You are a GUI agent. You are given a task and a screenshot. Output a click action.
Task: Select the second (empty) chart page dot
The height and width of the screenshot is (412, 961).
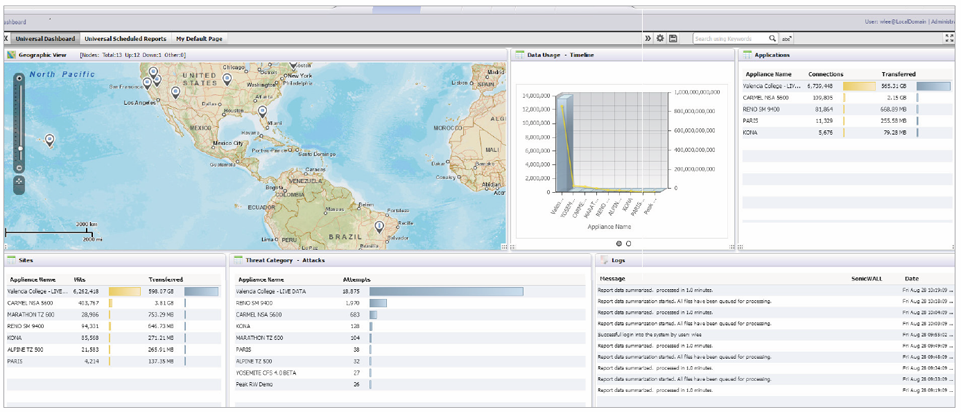(629, 243)
